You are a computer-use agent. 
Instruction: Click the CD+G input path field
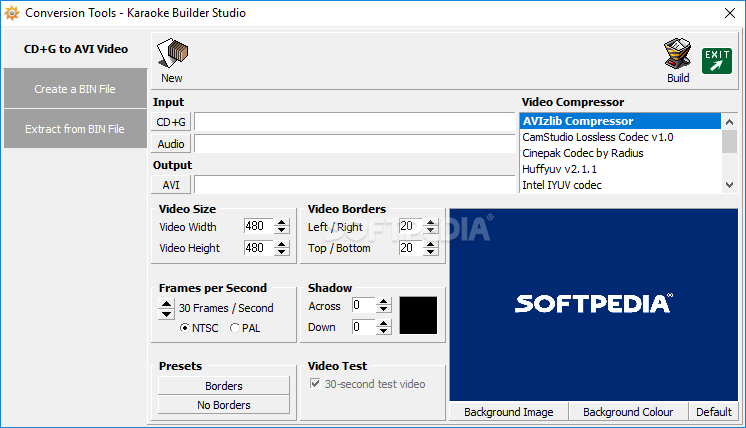[354, 122]
